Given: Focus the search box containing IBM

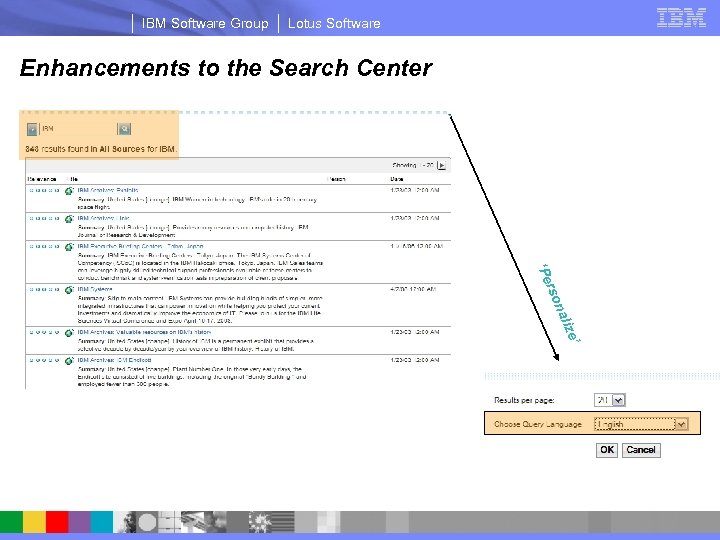Looking at the screenshot, I should pyautogui.click(x=78, y=129).
